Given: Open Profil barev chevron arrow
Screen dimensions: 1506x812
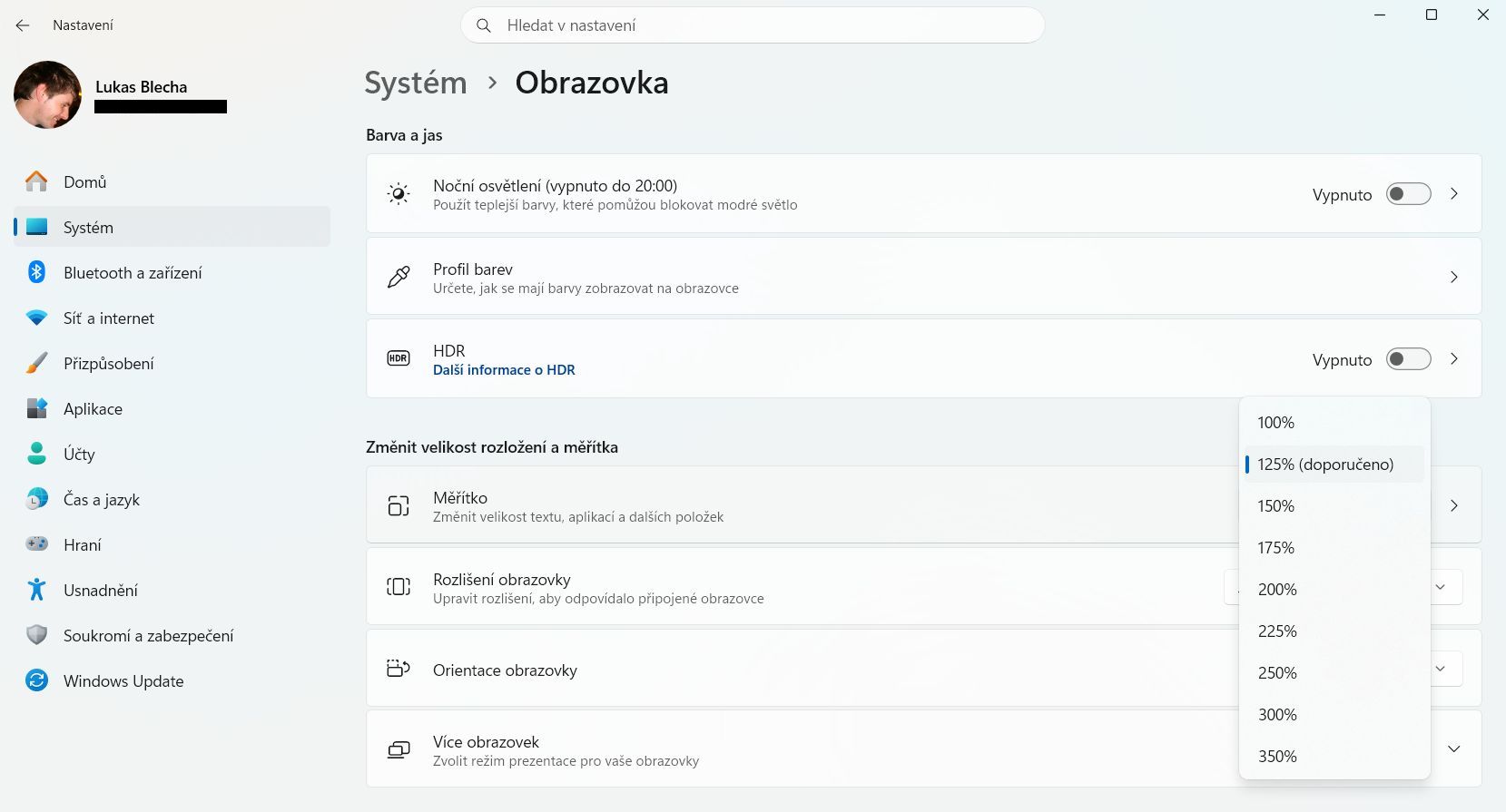Looking at the screenshot, I should click(x=1454, y=277).
